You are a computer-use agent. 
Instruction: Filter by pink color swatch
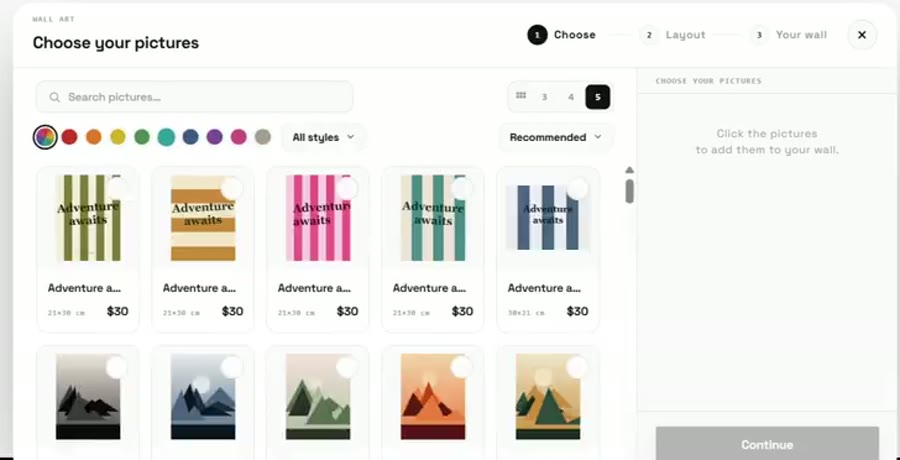coord(239,137)
